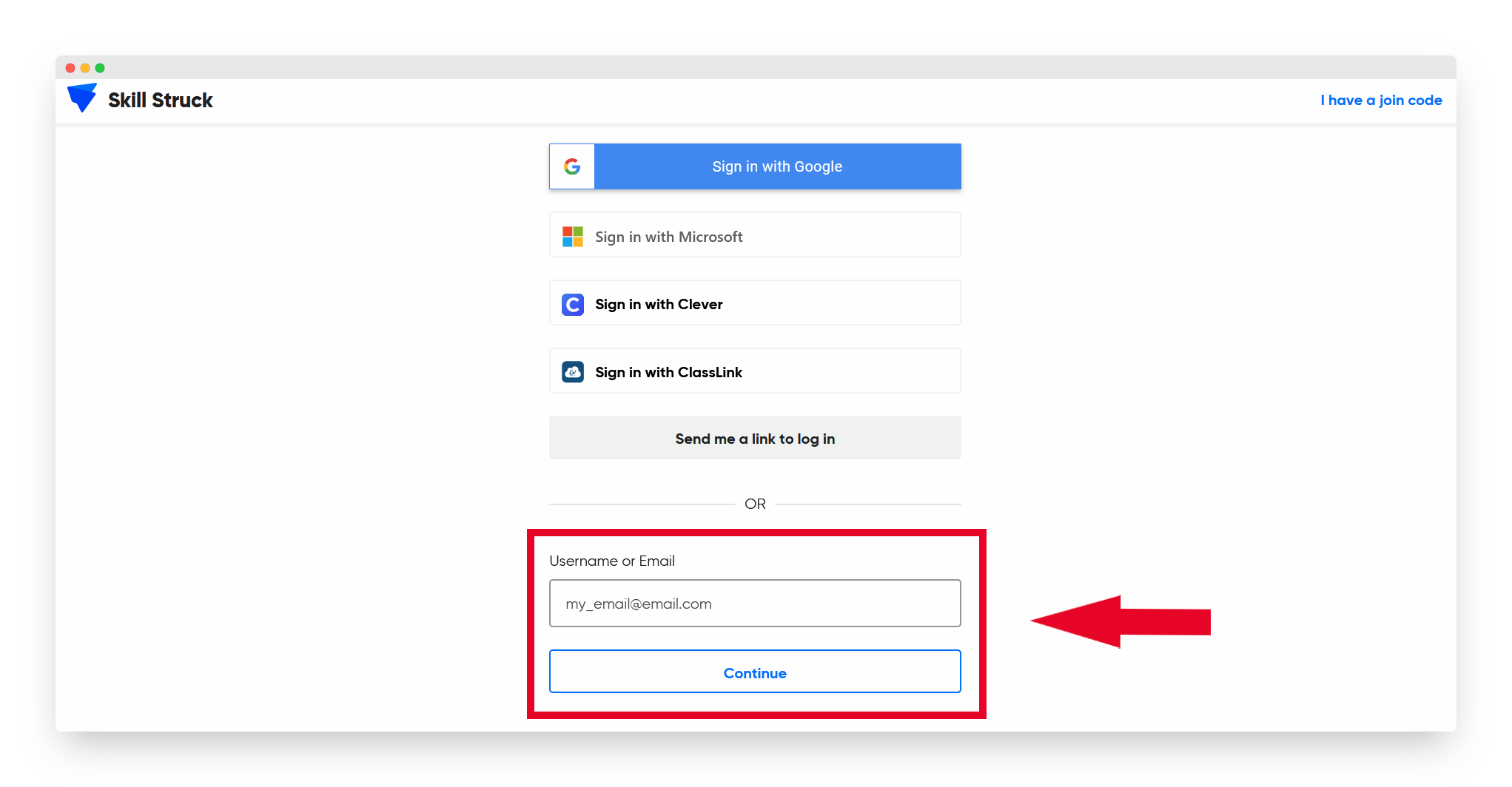1512x787 pixels.
Task: Click the red arrow graphic
Action: [x=1120, y=621]
